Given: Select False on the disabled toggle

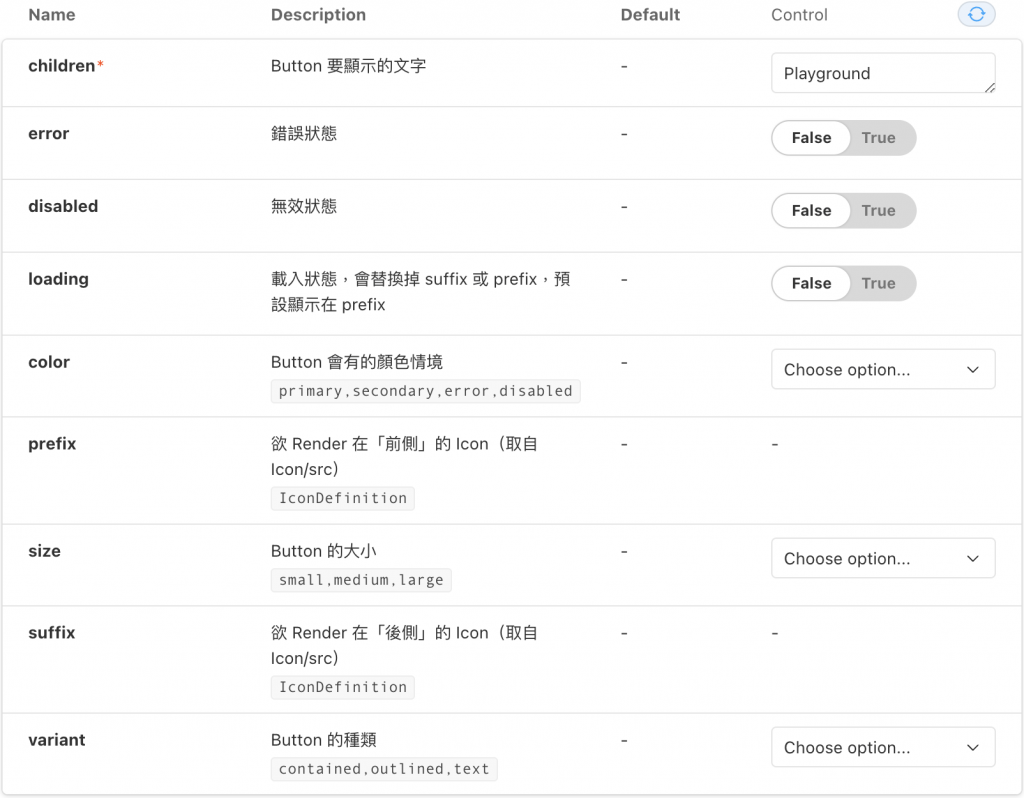Looking at the screenshot, I should pyautogui.click(x=811, y=211).
